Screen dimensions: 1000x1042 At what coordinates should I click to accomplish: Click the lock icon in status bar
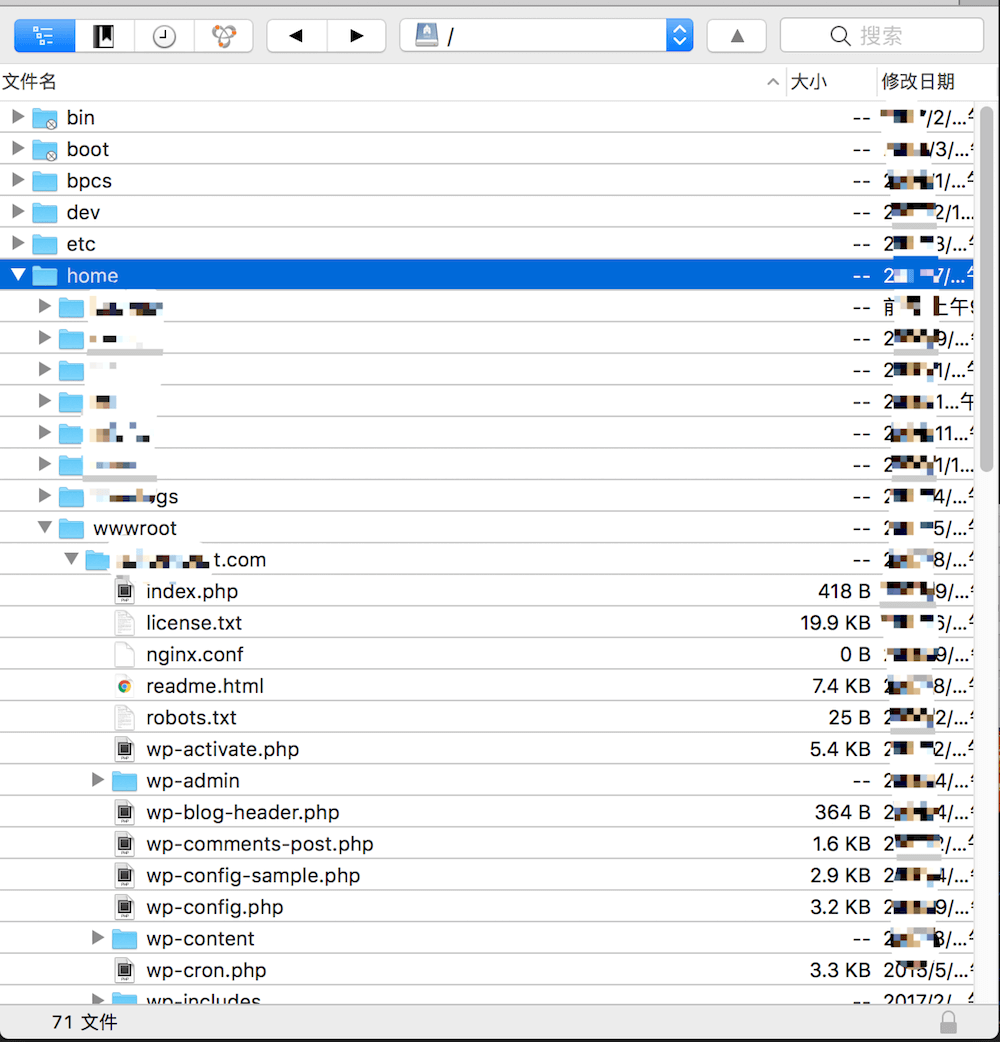948,1022
